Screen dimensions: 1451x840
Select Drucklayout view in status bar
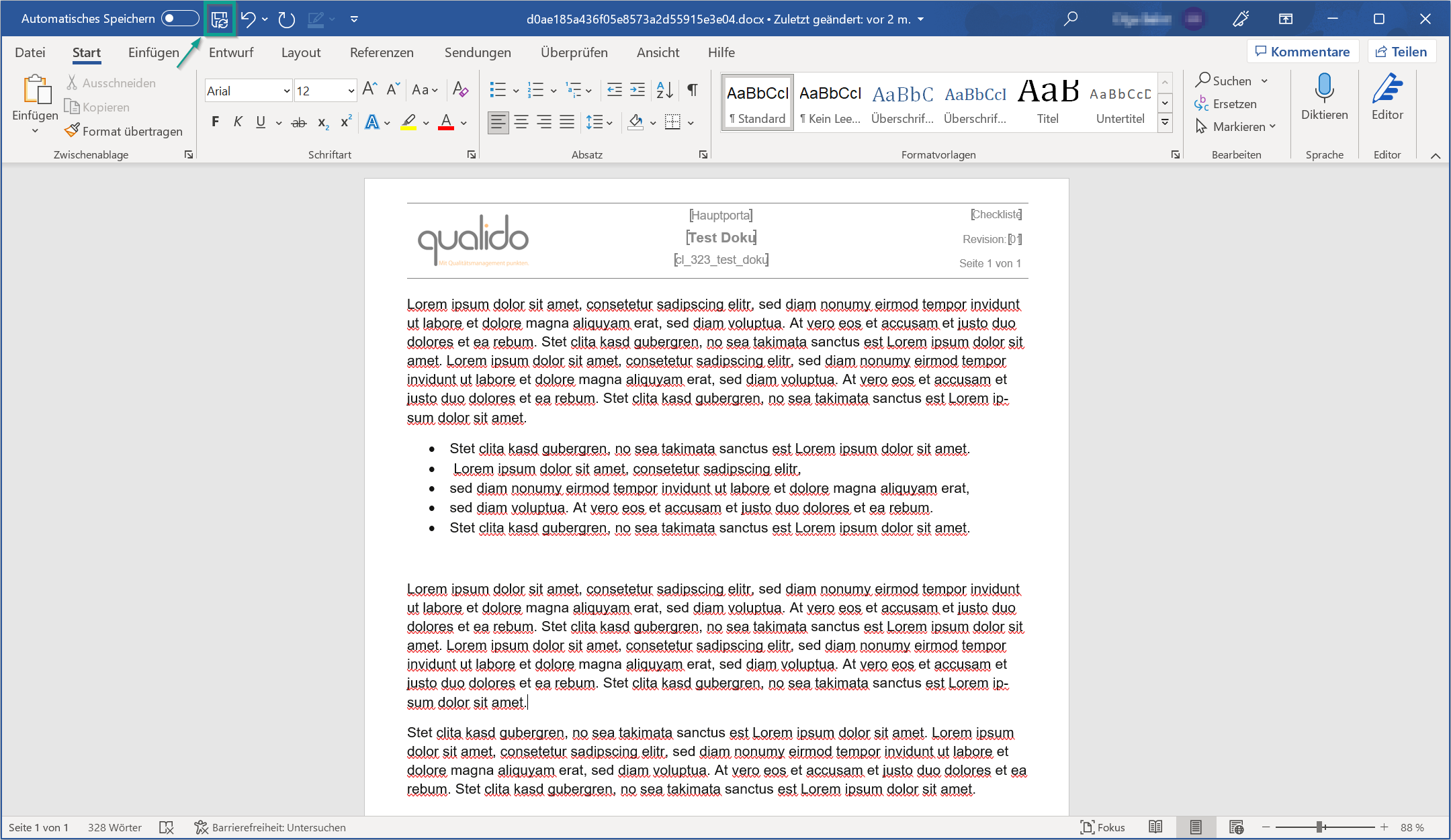point(1196,827)
